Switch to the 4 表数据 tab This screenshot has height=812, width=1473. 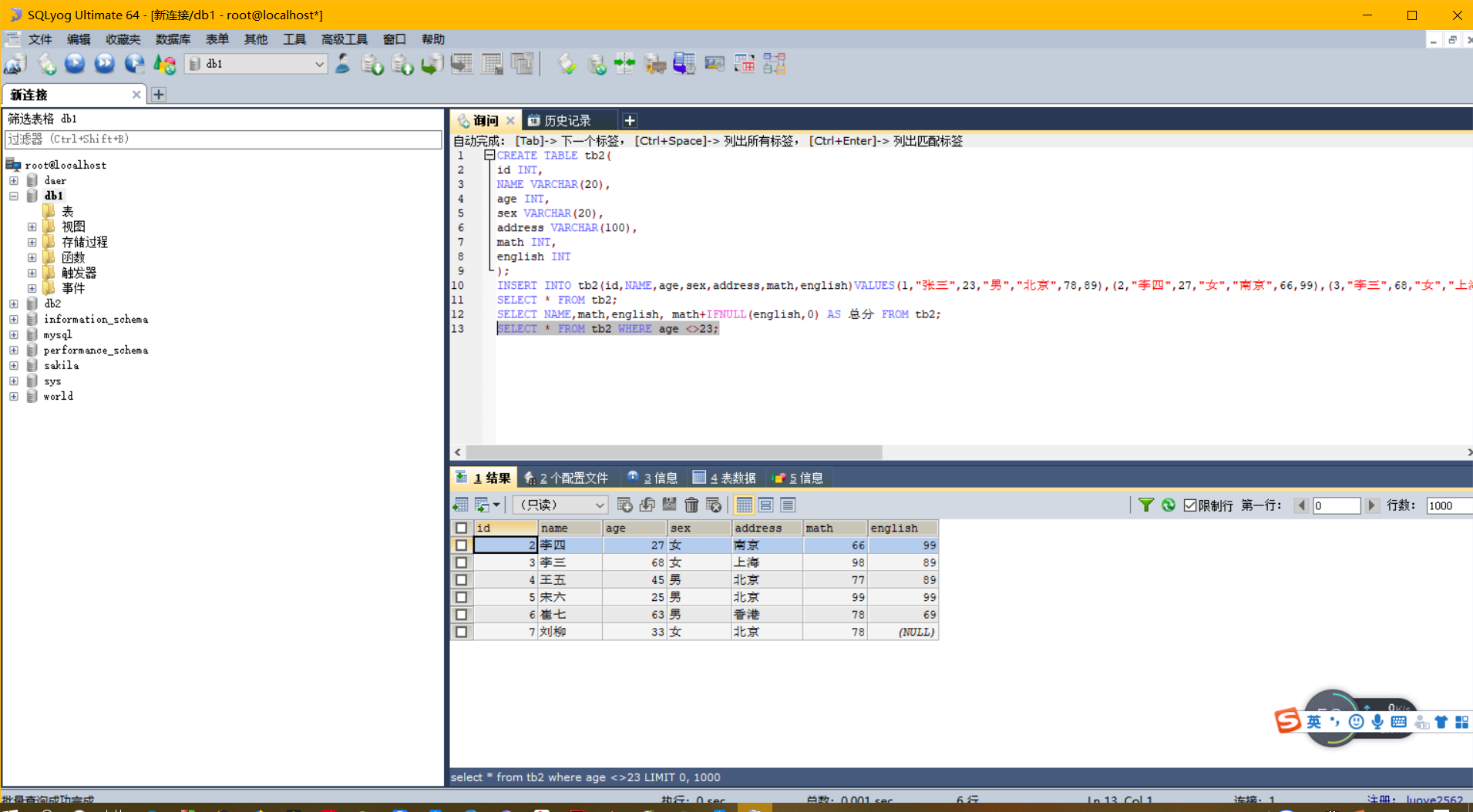click(725, 478)
